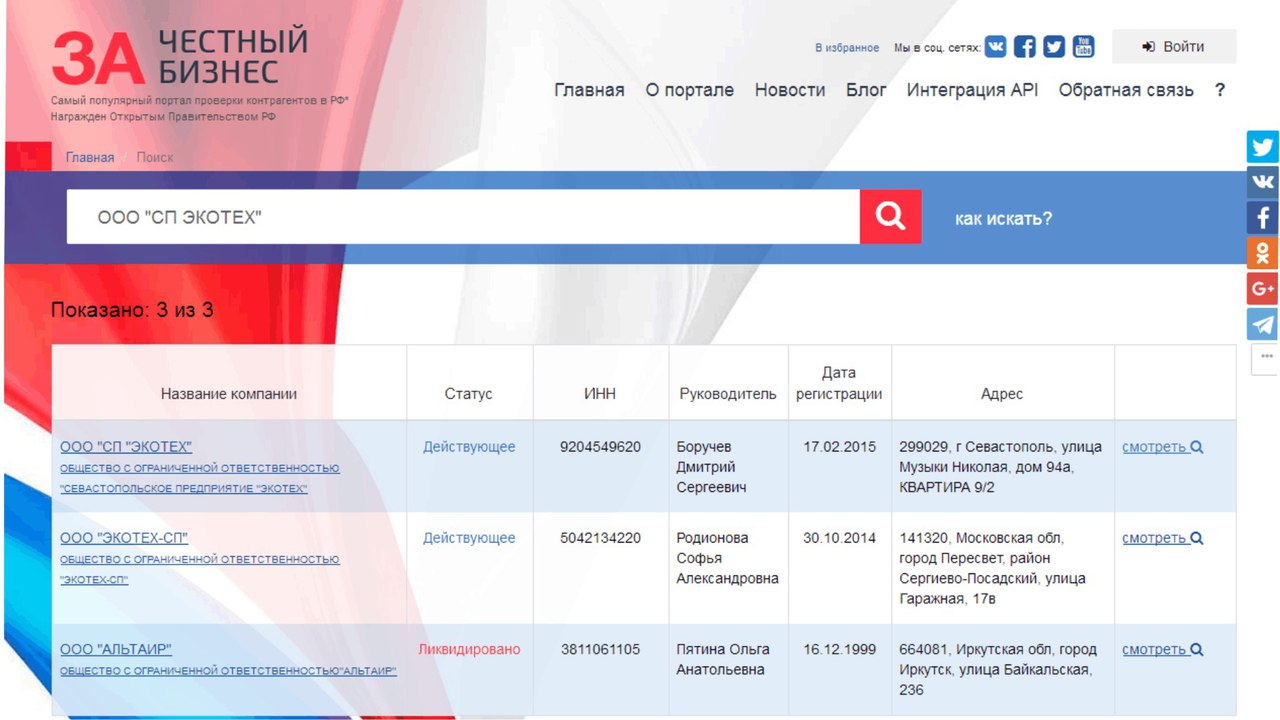The image size is (1280, 720).
Task: Open the ООО "АЛЬТАИР" company link
Action: [116, 649]
